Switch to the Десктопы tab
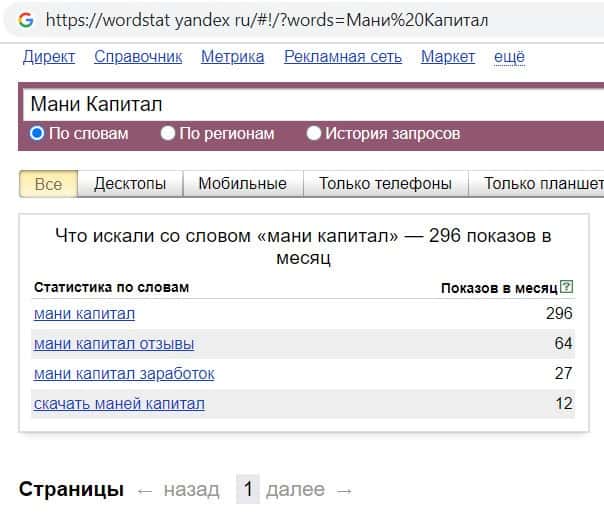604x523 pixels. [x=130, y=184]
